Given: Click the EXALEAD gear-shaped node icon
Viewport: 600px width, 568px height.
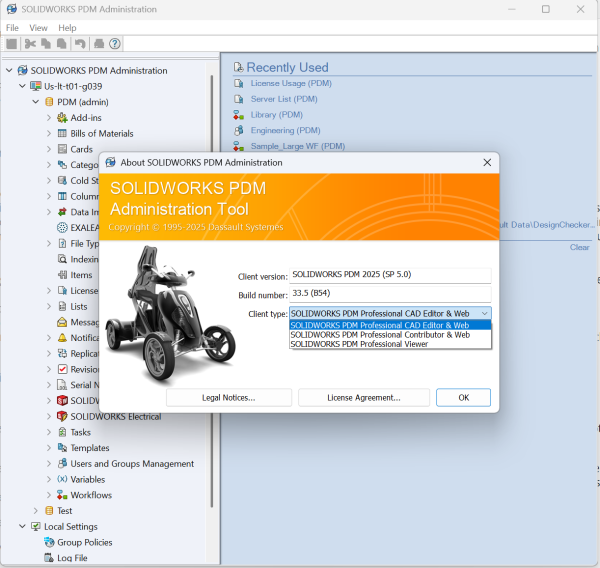Looking at the screenshot, I should point(62,228).
